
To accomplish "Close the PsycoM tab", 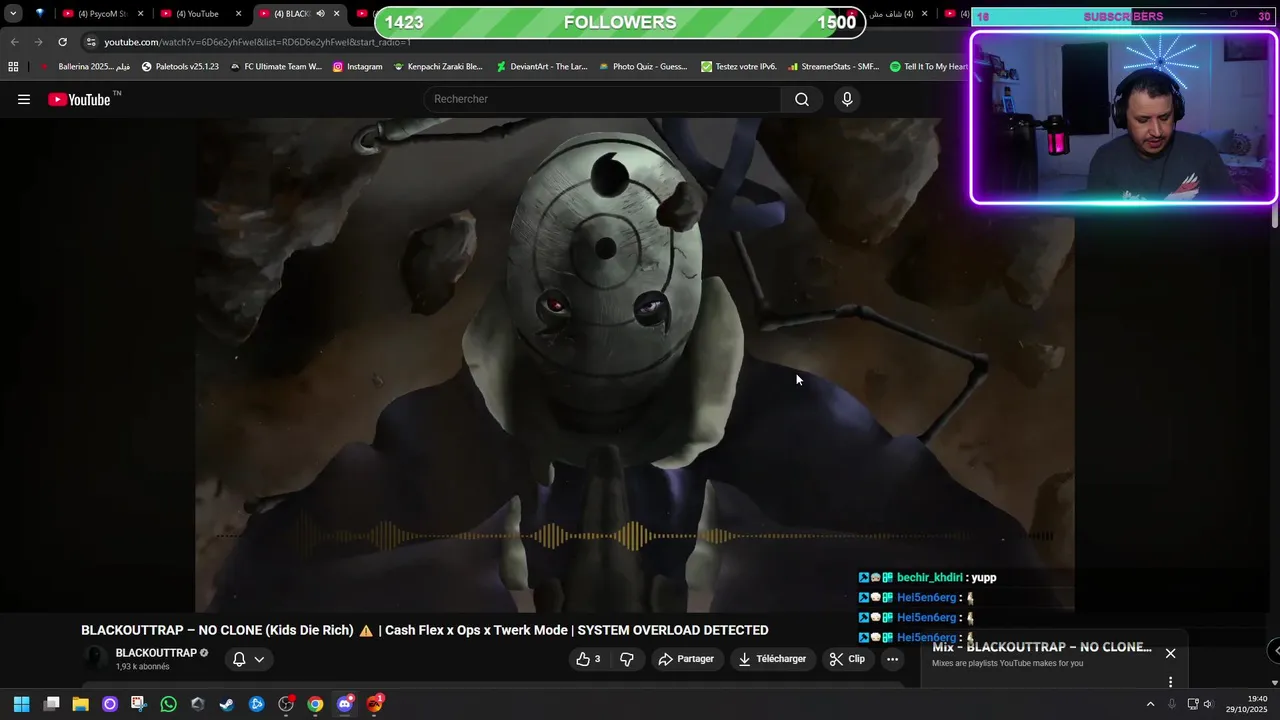I will (x=141, y=14).
